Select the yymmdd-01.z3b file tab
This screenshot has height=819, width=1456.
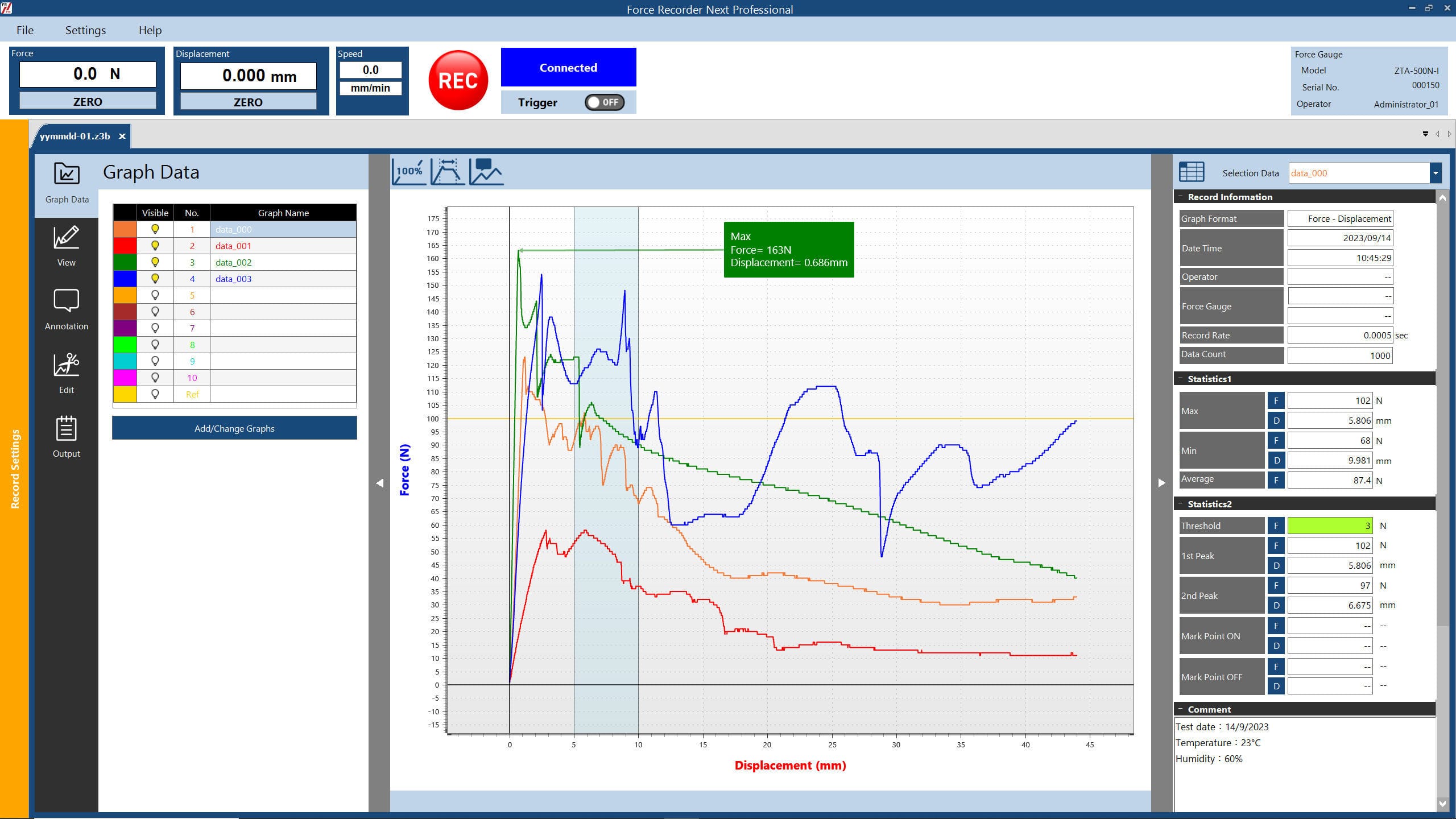point(77,136)
